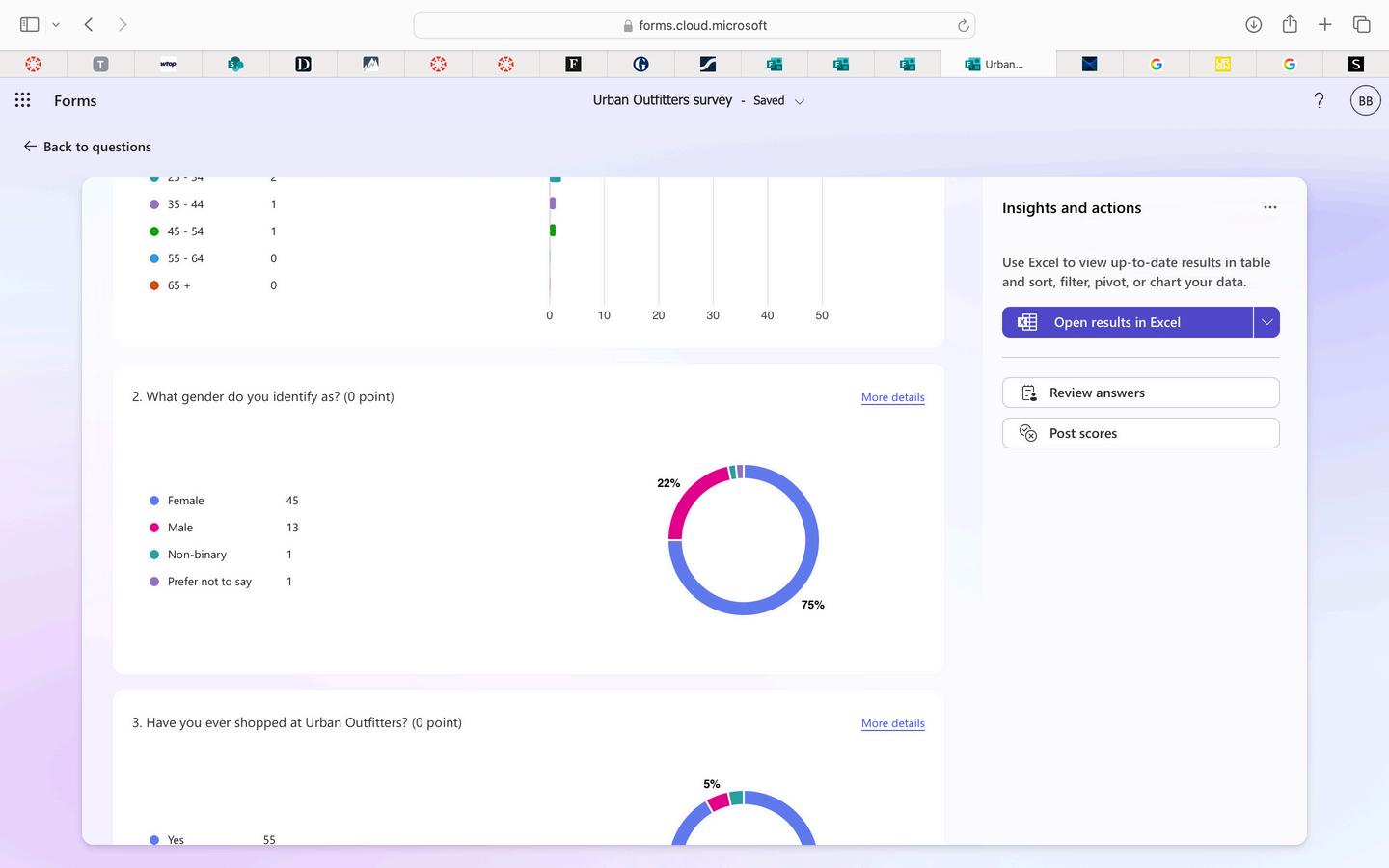
Task: Switch to the Urban... Forms tab
Action: click(x=998, y=64)
